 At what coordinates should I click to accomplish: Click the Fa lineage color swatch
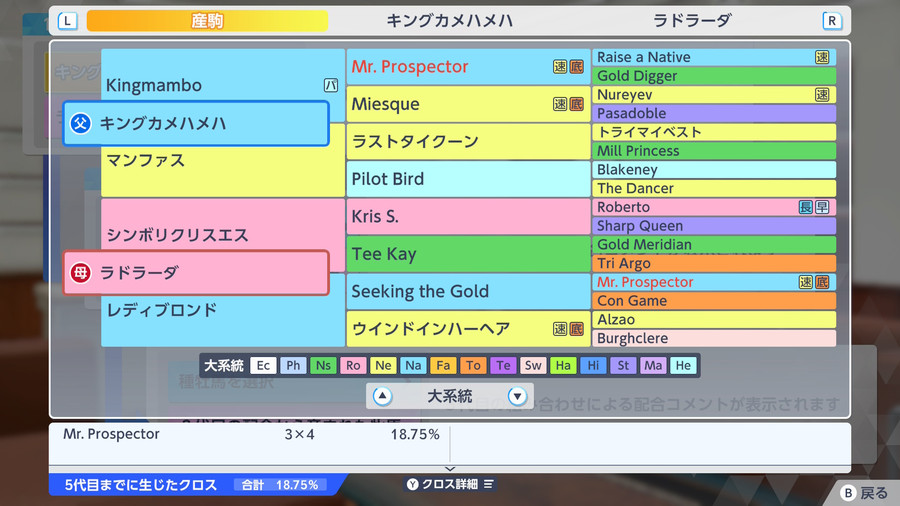(443, 365)
